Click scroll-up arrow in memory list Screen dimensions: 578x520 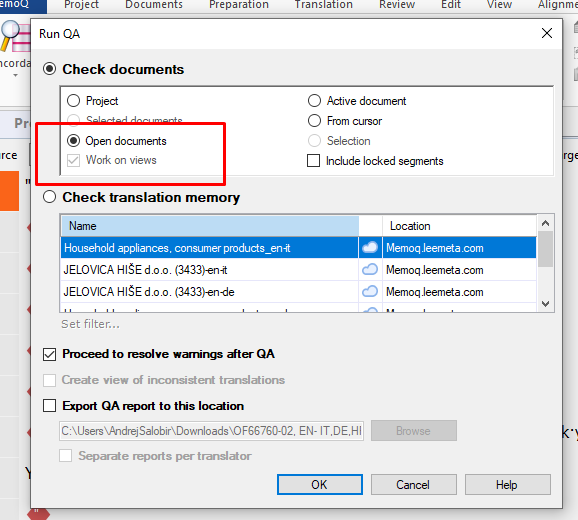click(x=546, y=223)
